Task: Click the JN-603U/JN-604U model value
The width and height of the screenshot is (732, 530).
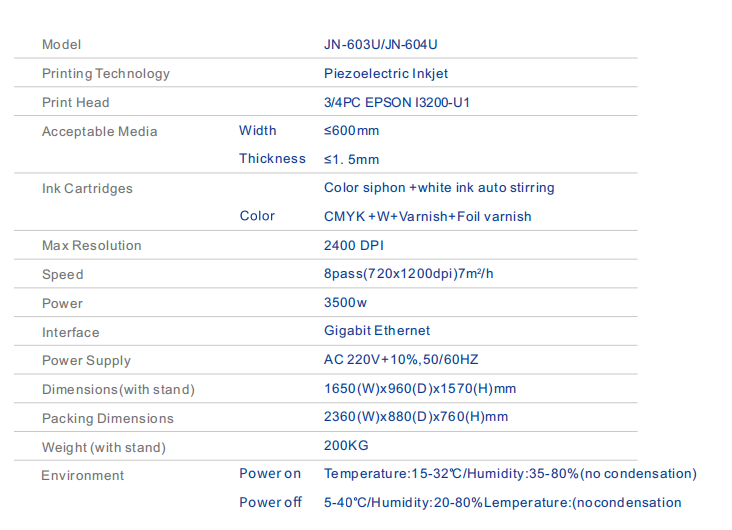Action: tap(381, 45)
